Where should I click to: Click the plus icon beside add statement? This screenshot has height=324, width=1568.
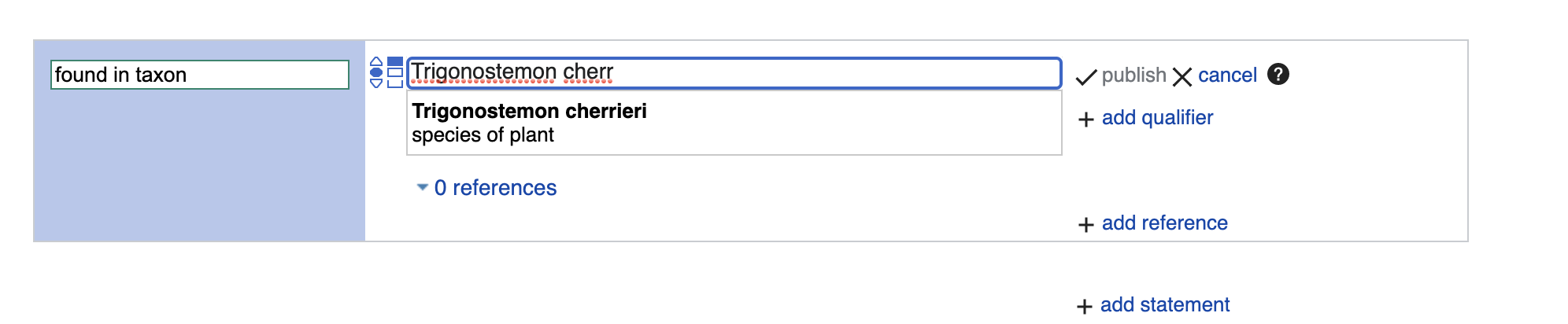1085,307
